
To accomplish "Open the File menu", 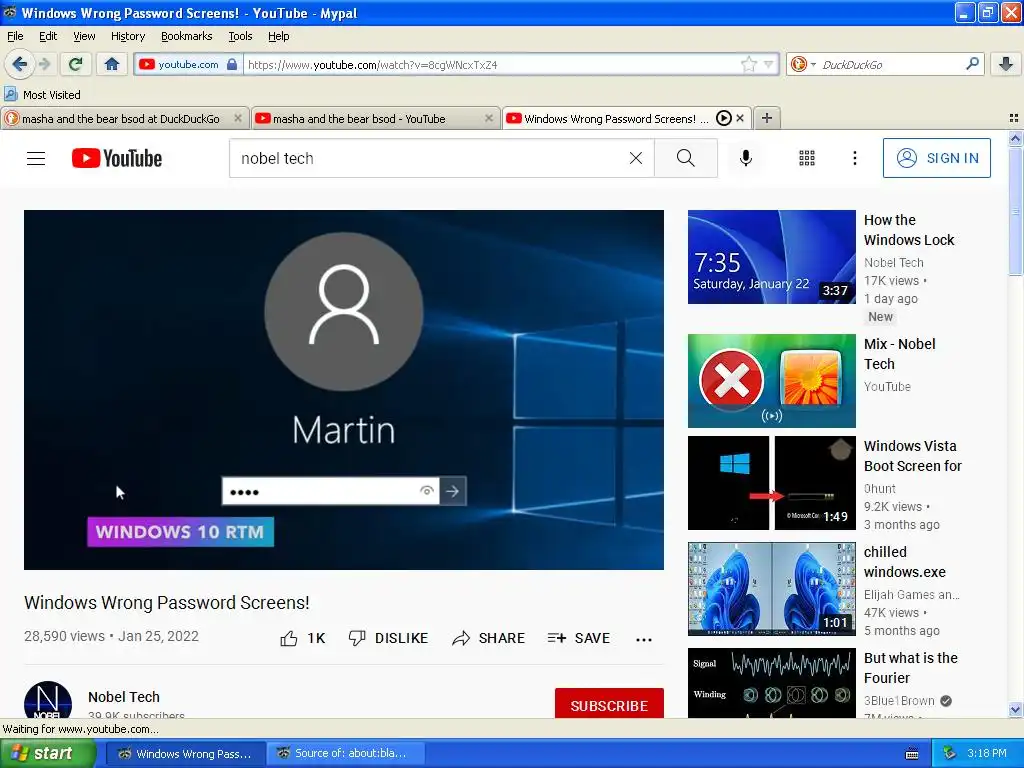I will (15, 36).
